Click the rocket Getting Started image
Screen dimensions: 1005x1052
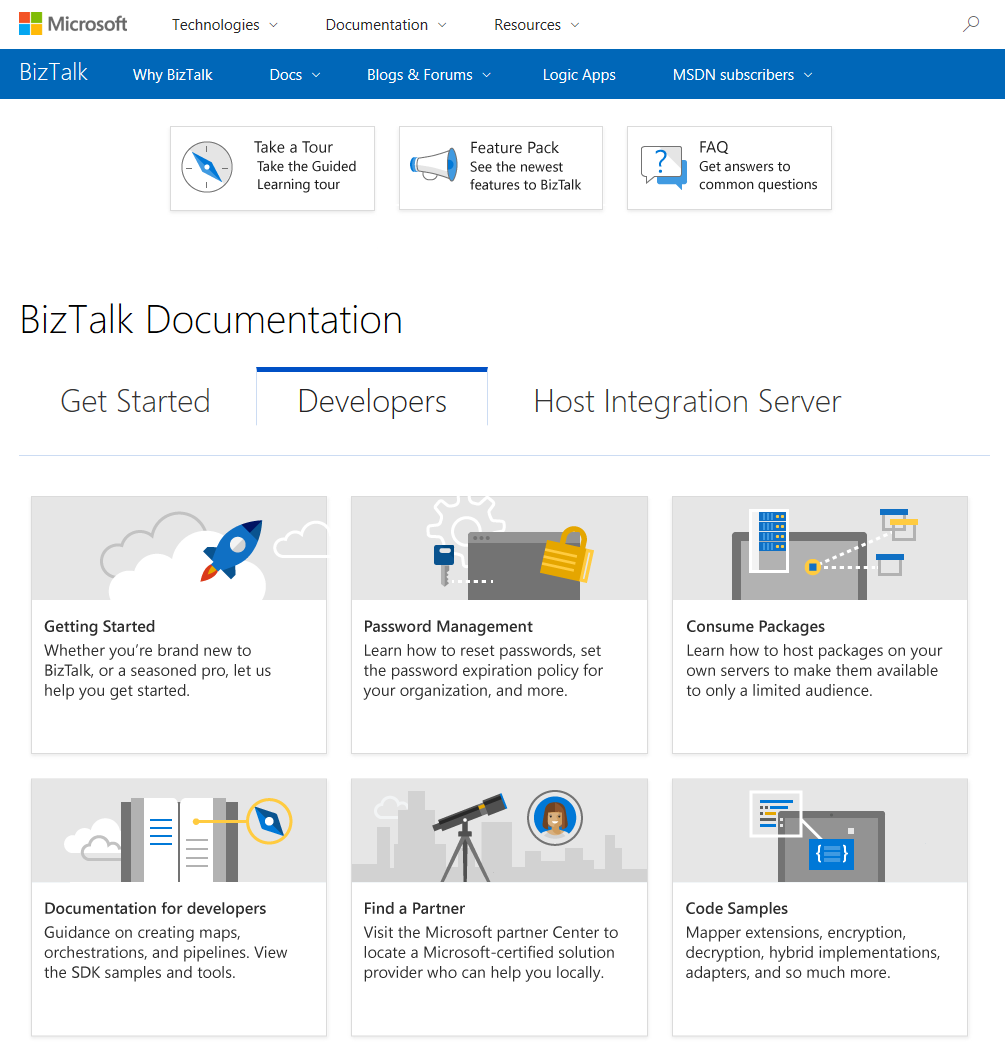(179, 548)
